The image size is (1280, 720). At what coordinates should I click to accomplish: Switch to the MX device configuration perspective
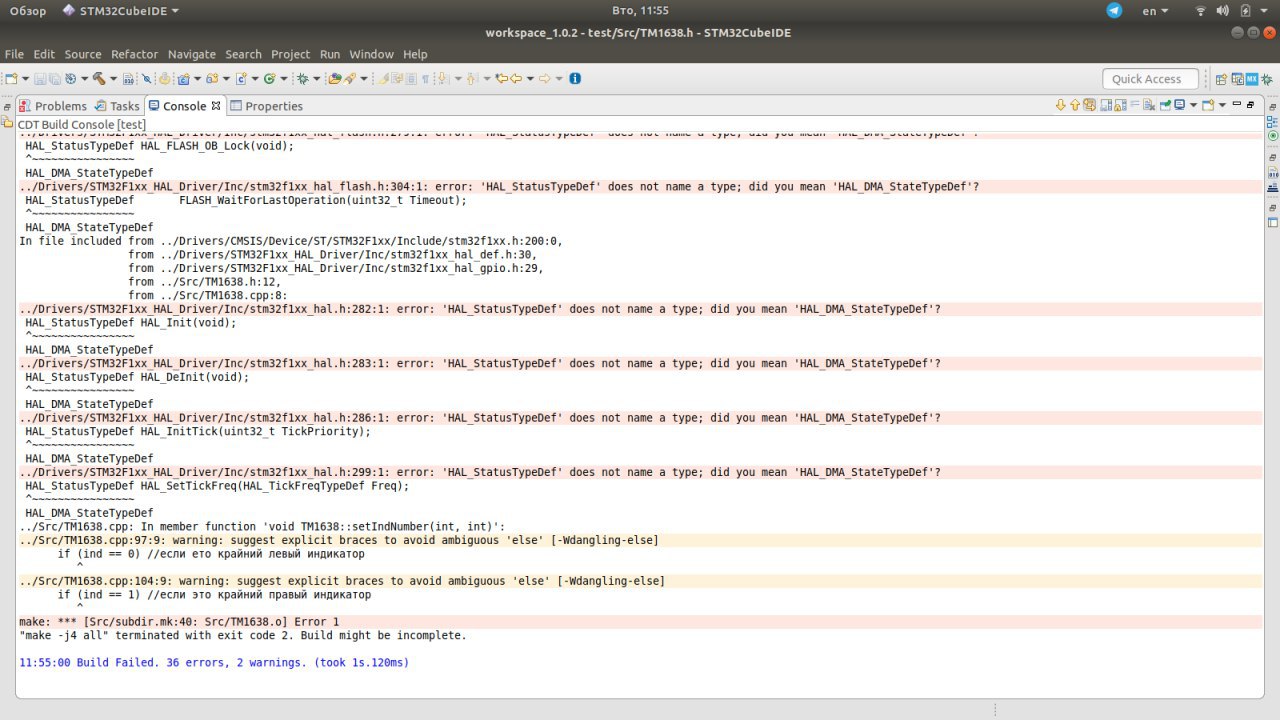click(x=1252, y=79)
